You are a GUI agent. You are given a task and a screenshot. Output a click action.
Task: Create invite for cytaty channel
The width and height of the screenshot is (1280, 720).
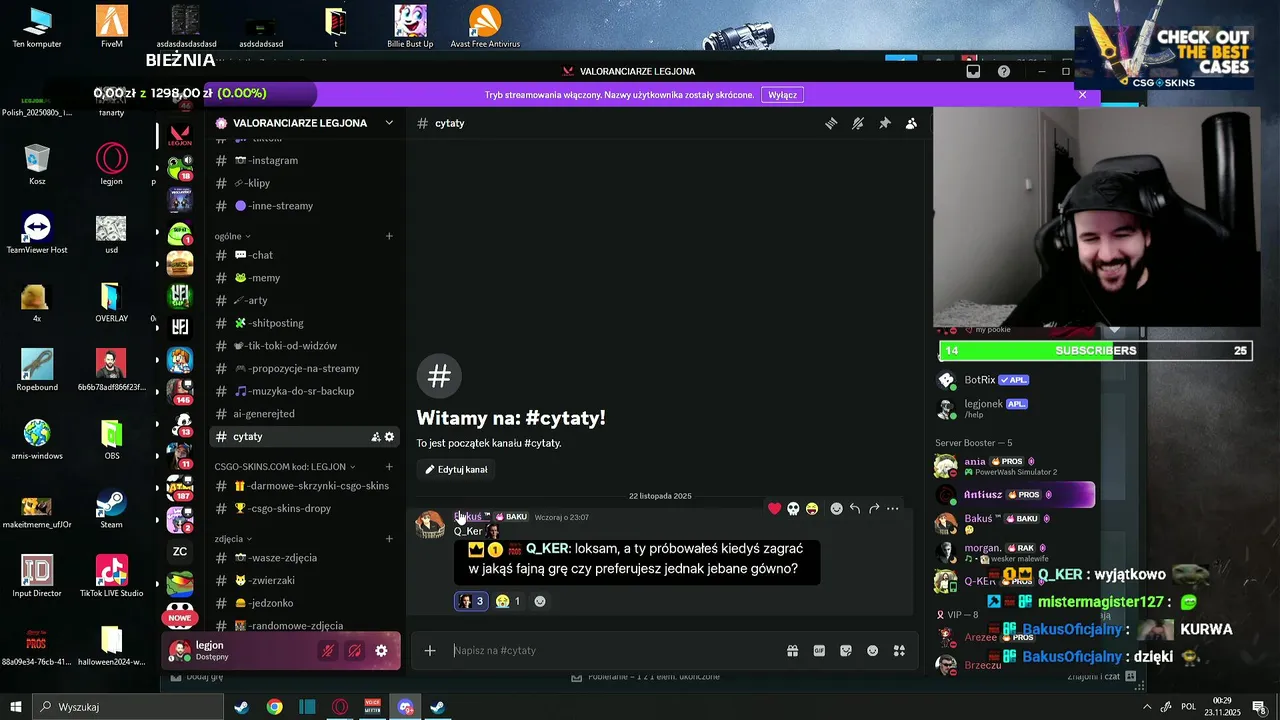coord(376,437)
